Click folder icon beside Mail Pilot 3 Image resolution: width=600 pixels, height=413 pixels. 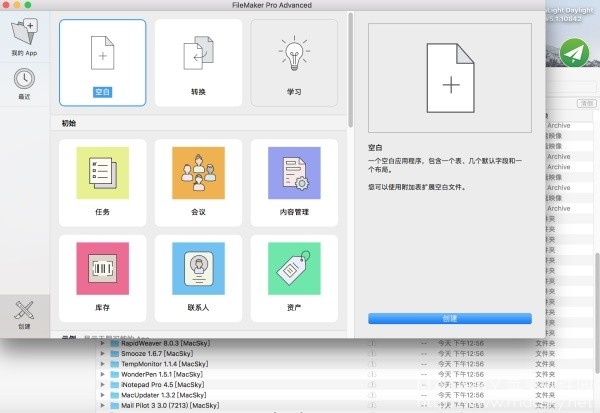(115, 405)
